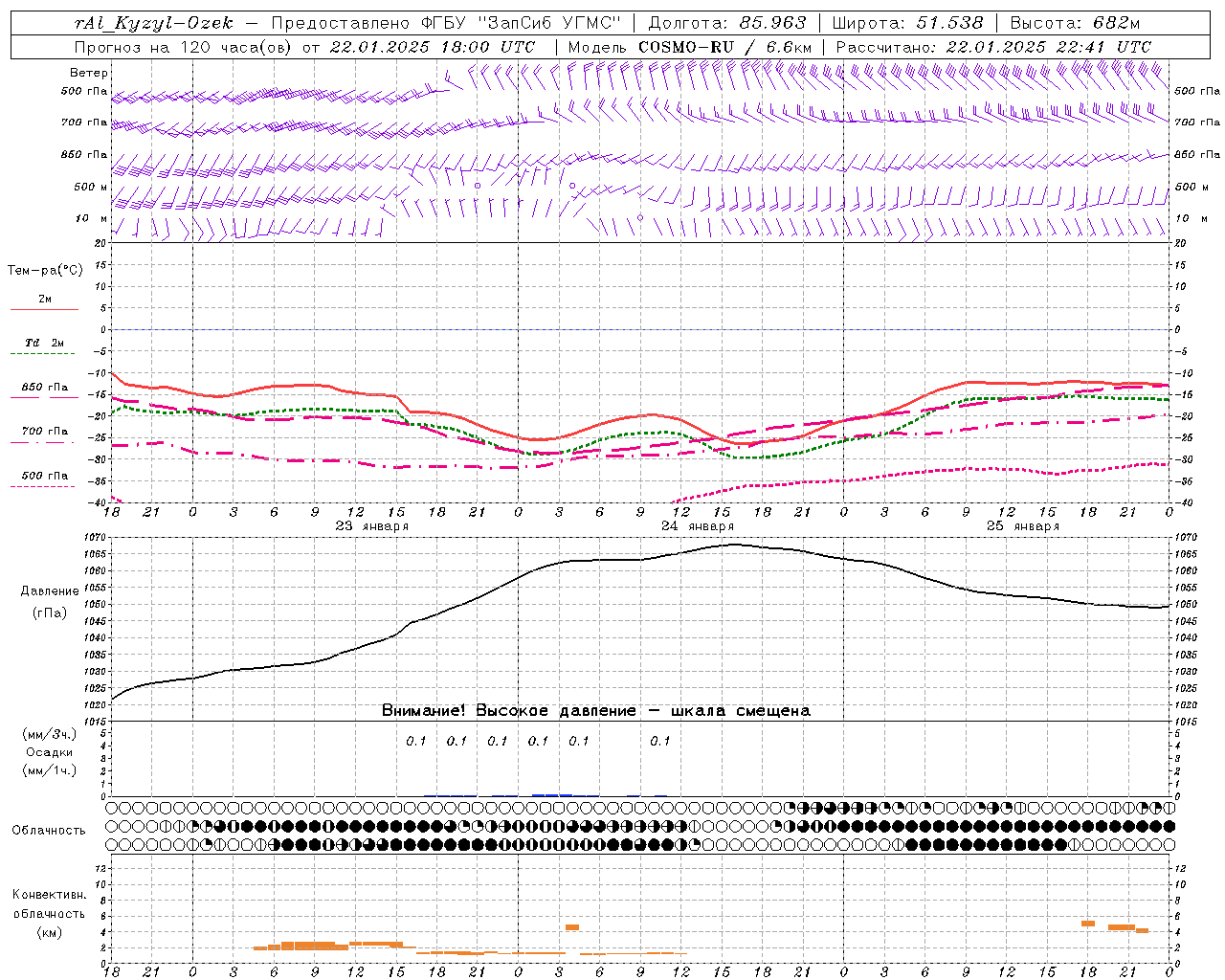Click the Ветер panel label
The image size is (1225, 980).
point(89,73)
